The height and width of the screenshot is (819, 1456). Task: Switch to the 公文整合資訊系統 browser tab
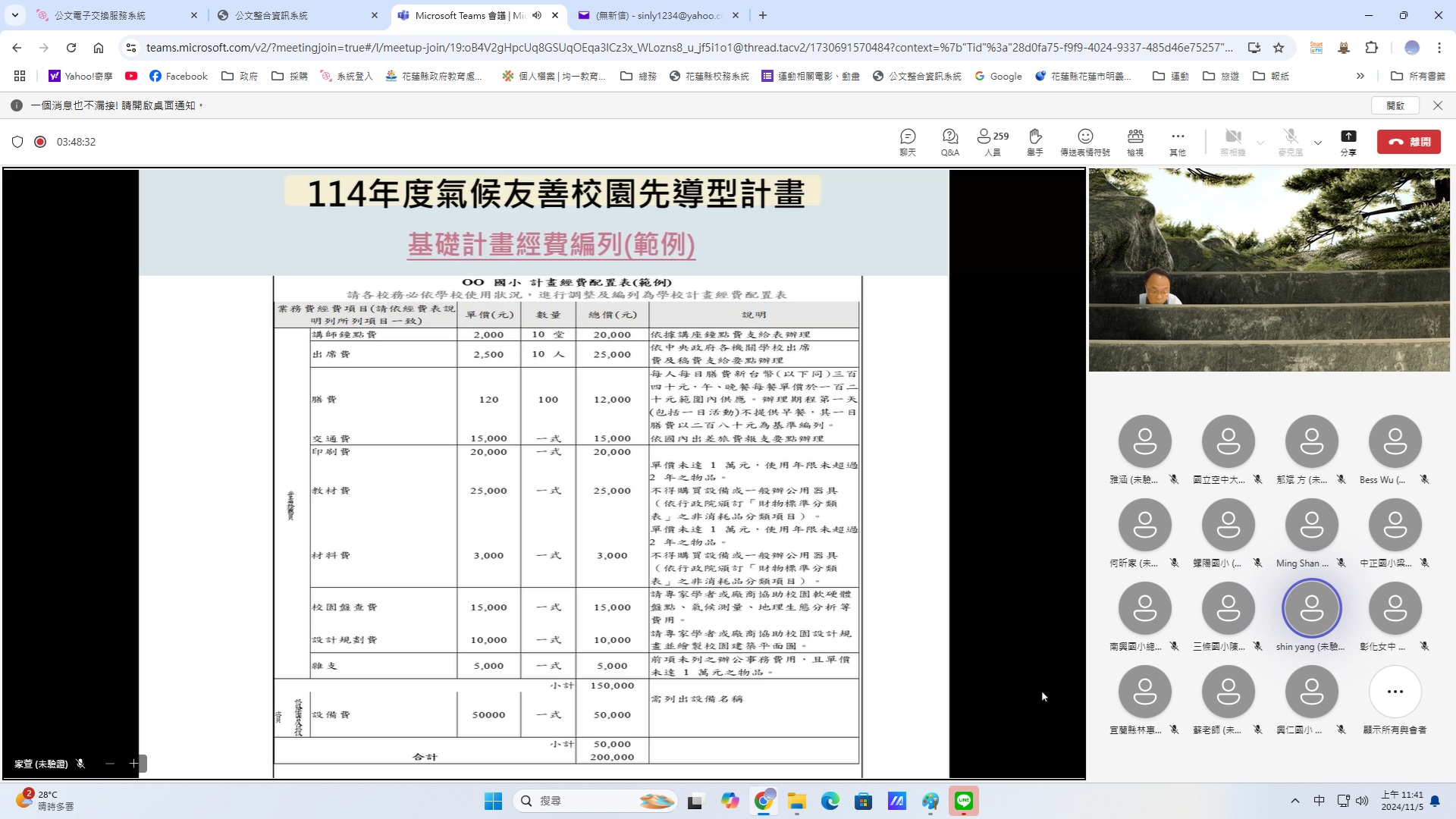(271, 15)
